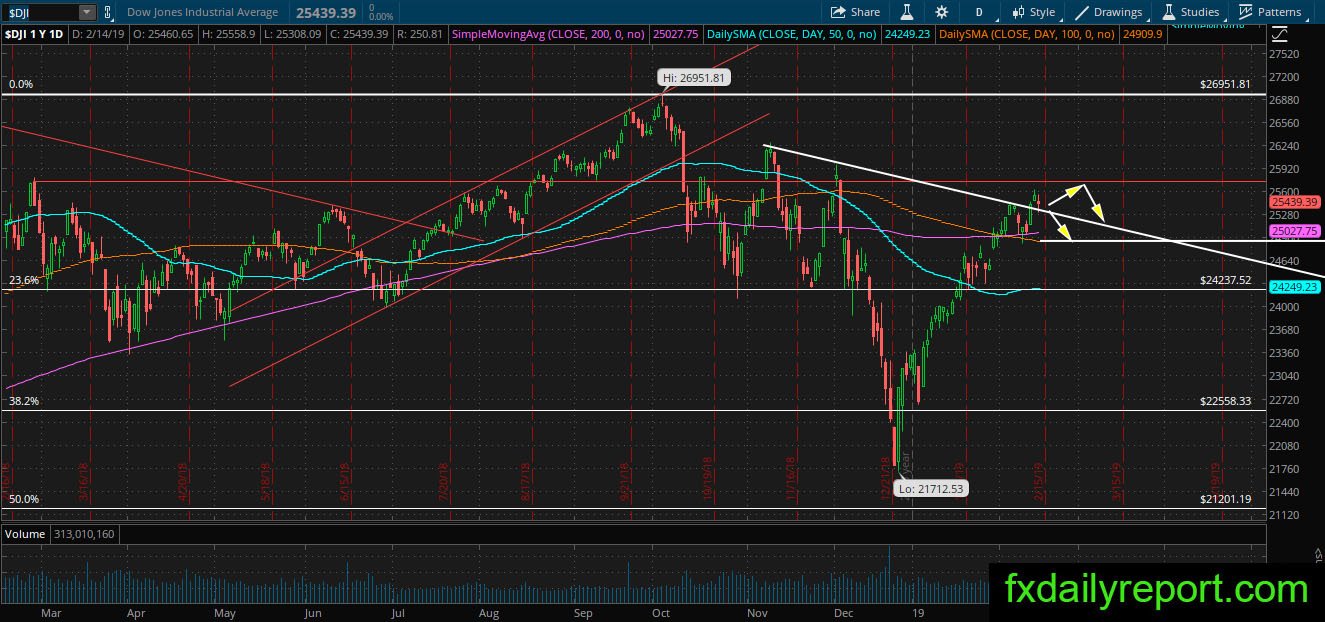This screenshot has height=622, width=1325.
Task: Click the volume value 313,010,160
Action: [84, 534]
